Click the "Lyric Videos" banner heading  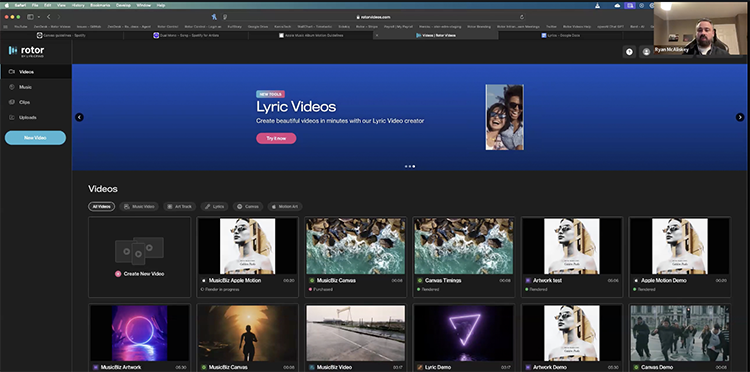tap(296, 107)
